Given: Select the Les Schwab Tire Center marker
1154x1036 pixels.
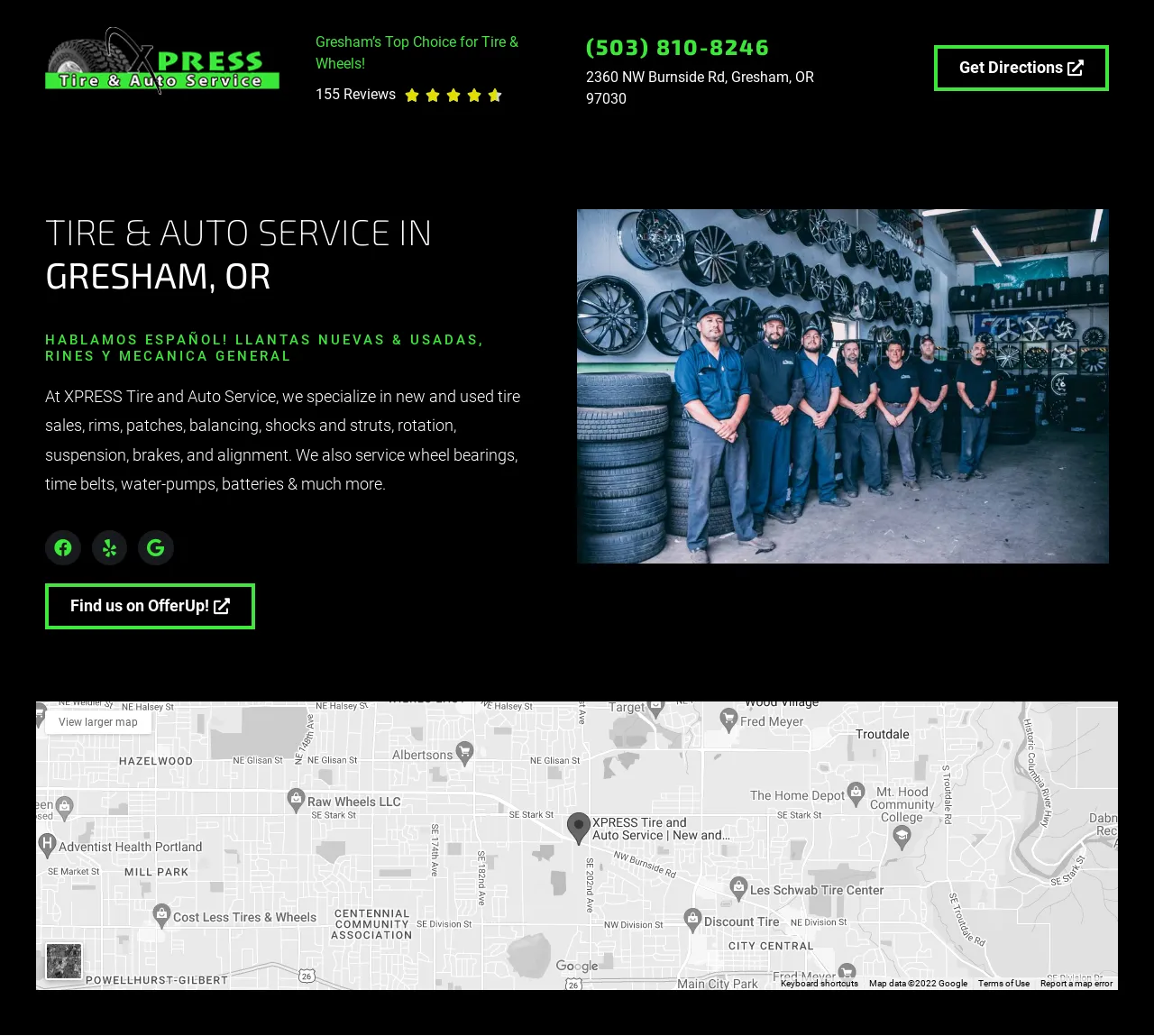Looking at the screenshot, I should [739, 888].
